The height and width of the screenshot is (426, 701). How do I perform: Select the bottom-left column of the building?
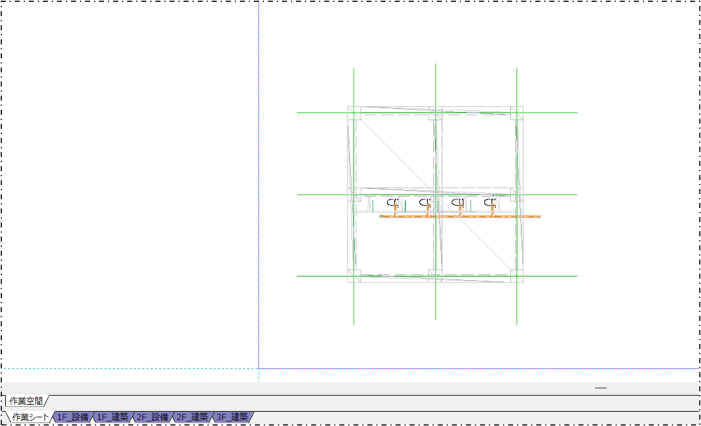point(353,276)
